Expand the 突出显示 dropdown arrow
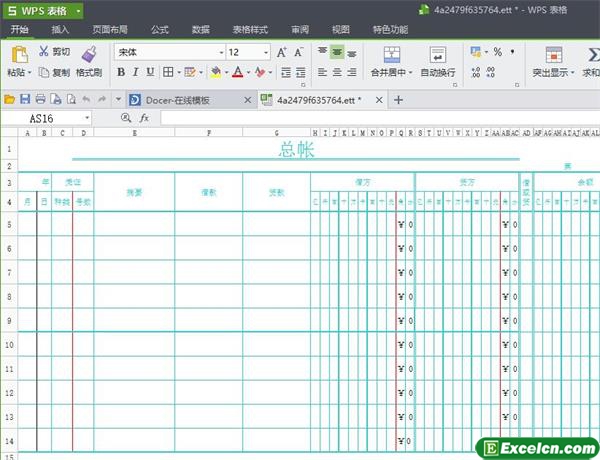Screen dimensions: 600x460 click(x=573, y=73)
